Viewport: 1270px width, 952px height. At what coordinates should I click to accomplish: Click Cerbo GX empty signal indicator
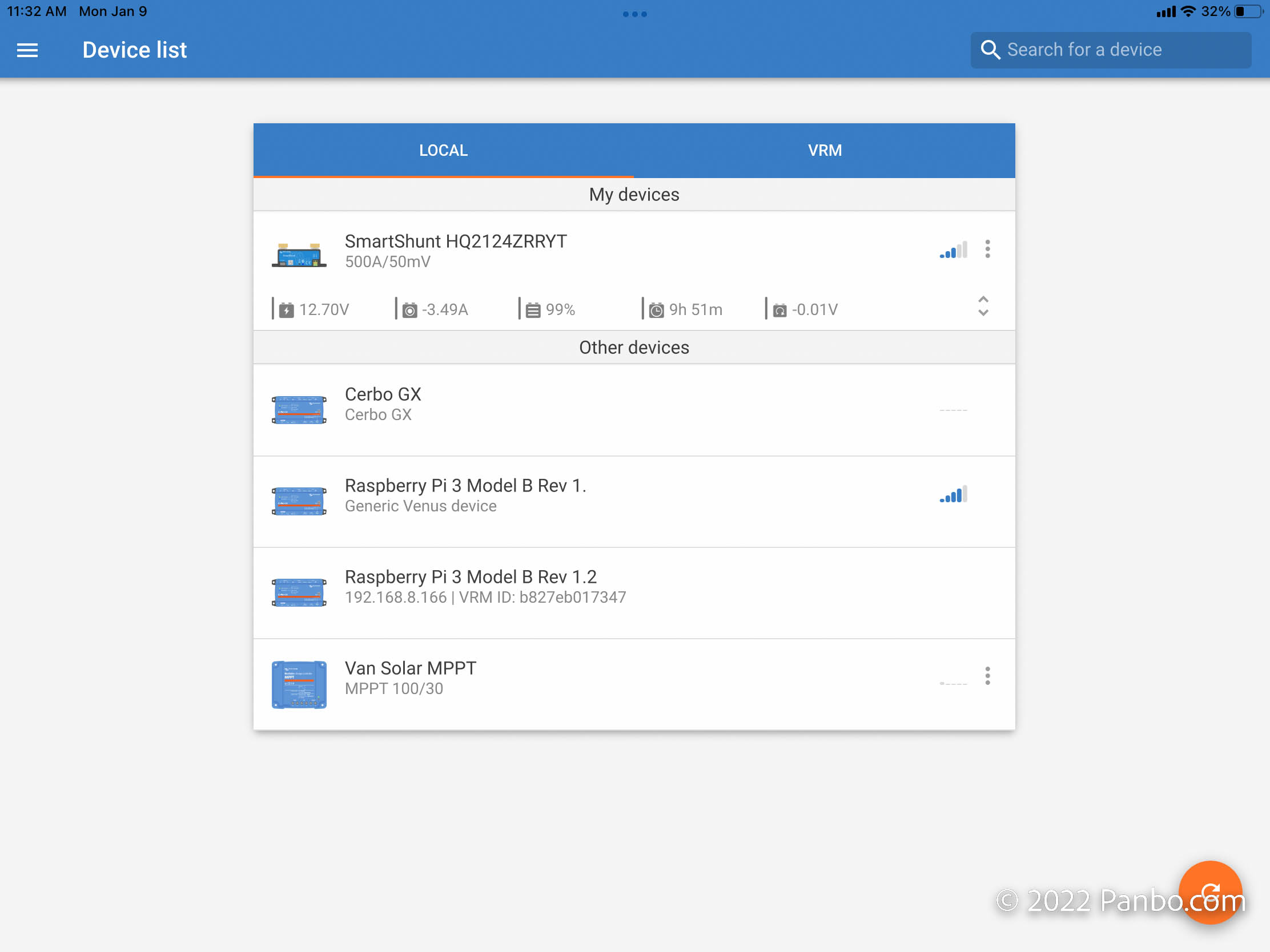tap(954, 410)
